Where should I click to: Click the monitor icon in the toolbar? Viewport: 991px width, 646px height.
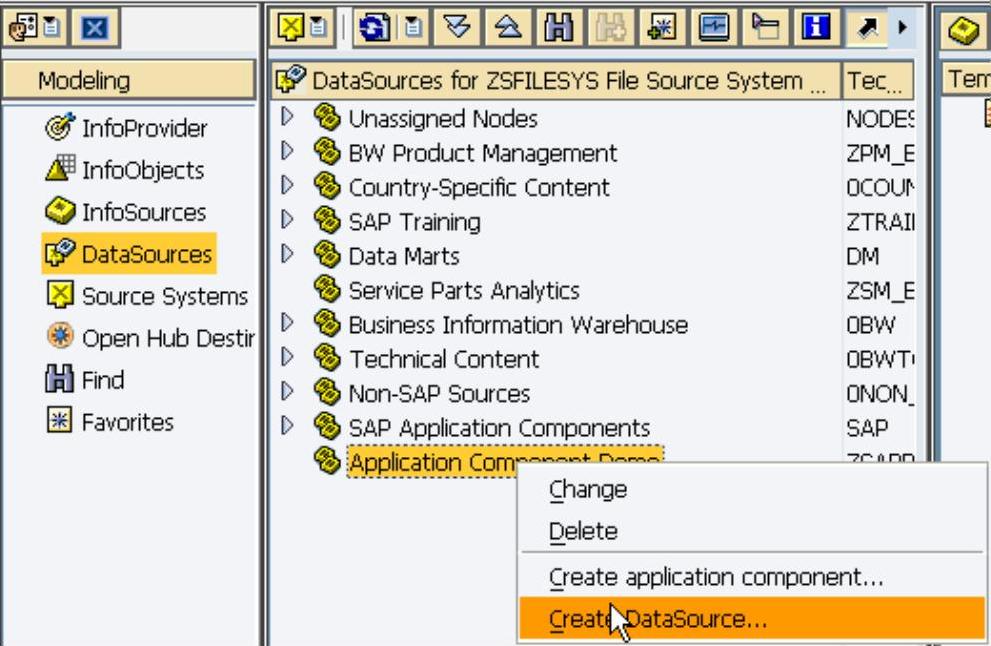(x=714, y=27)
